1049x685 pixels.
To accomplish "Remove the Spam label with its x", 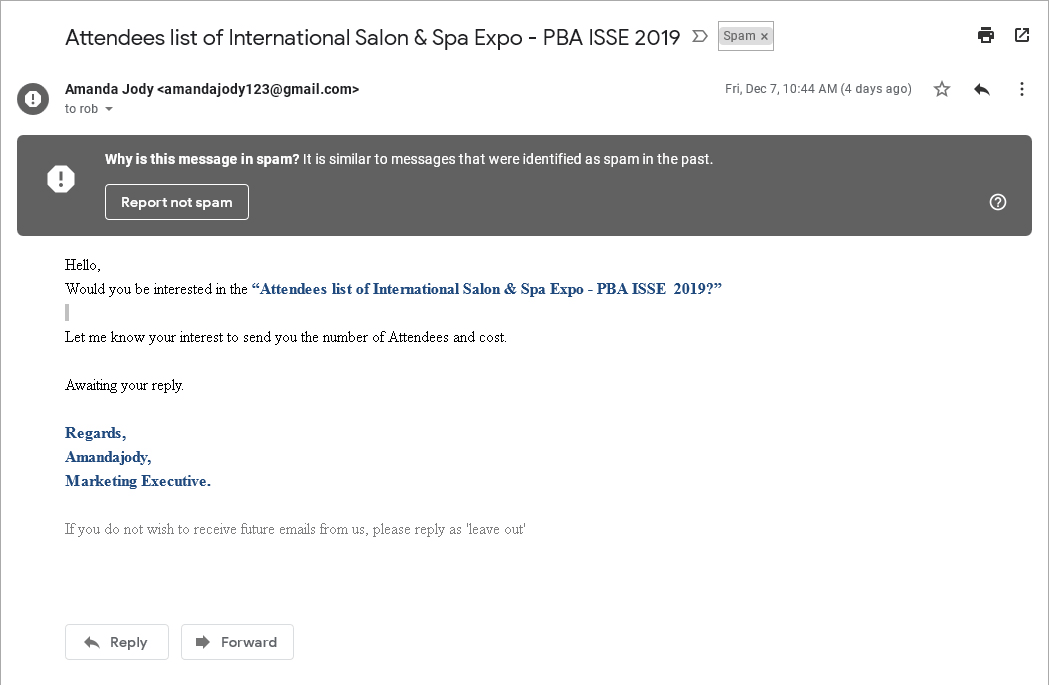I will (763, 34).
